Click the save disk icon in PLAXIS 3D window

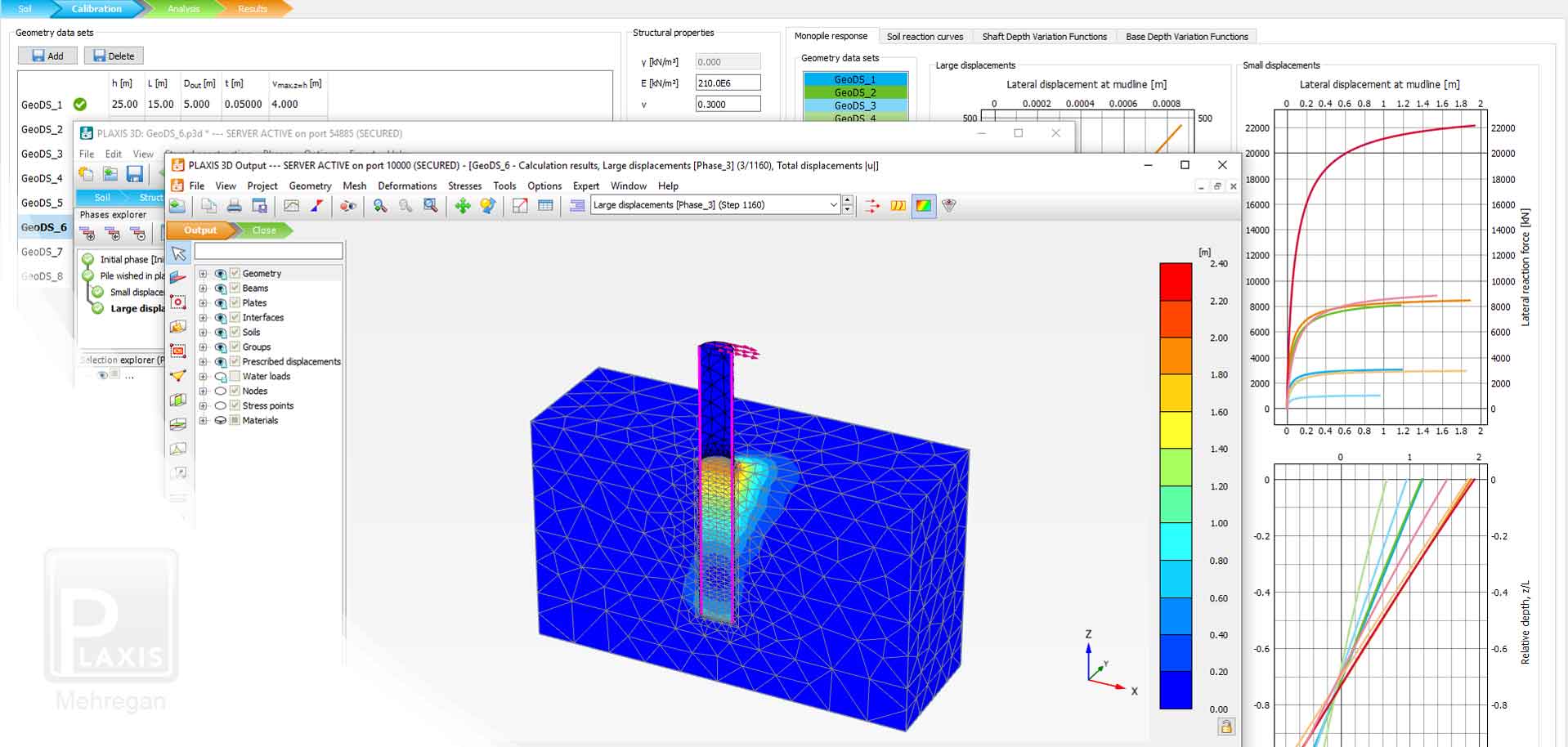(135, 173)
